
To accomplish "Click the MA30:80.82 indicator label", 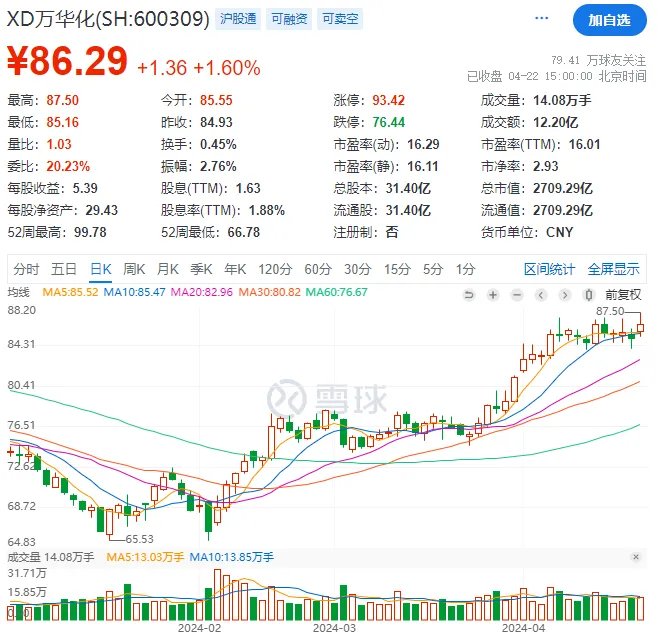I will (270, 292).
